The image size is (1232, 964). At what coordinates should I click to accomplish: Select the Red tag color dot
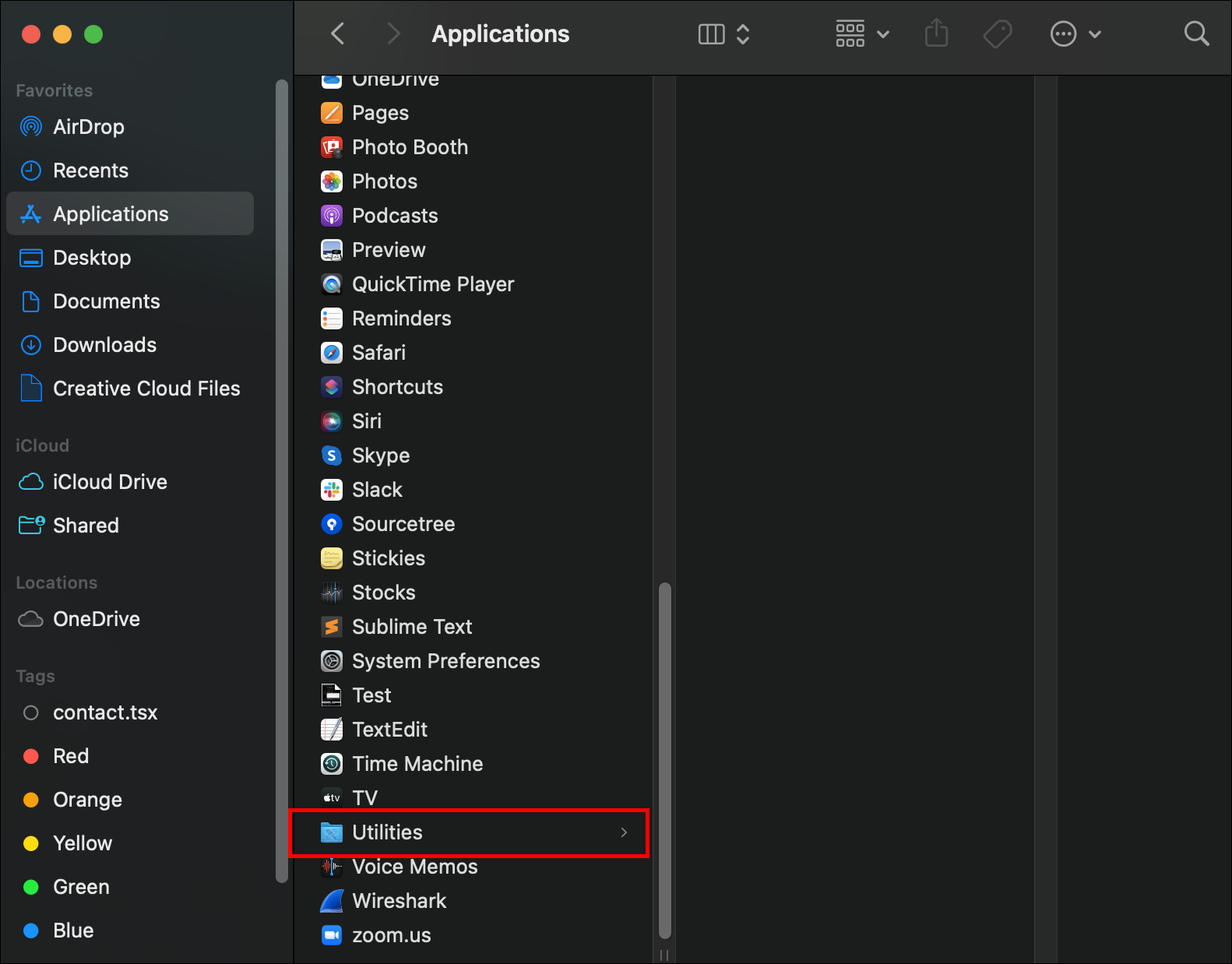(31, 756)
